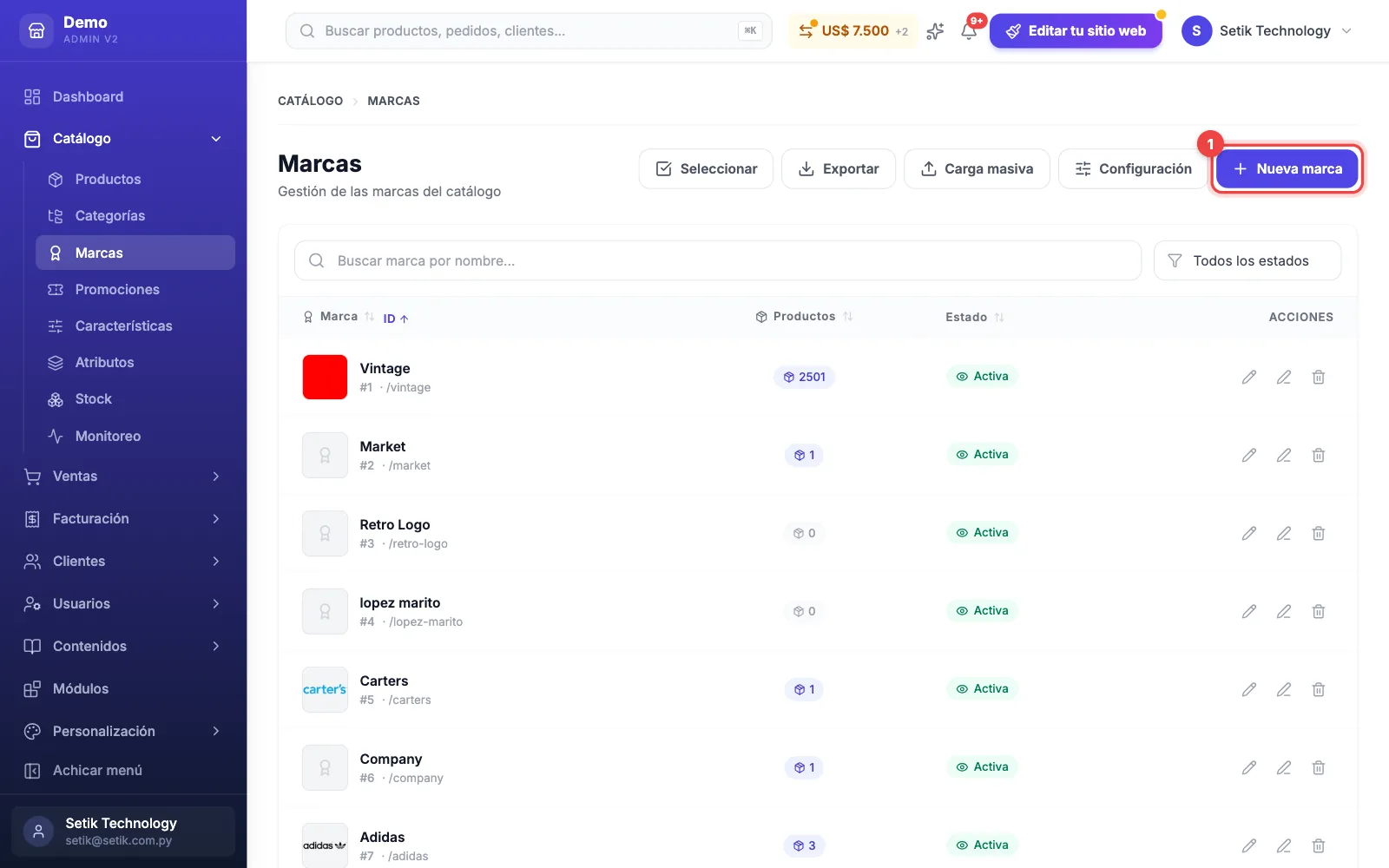Viewport: 1389px width, 868px height.
Task: Click Editar tu sitio web button
Action: (x=1076, y=30)
